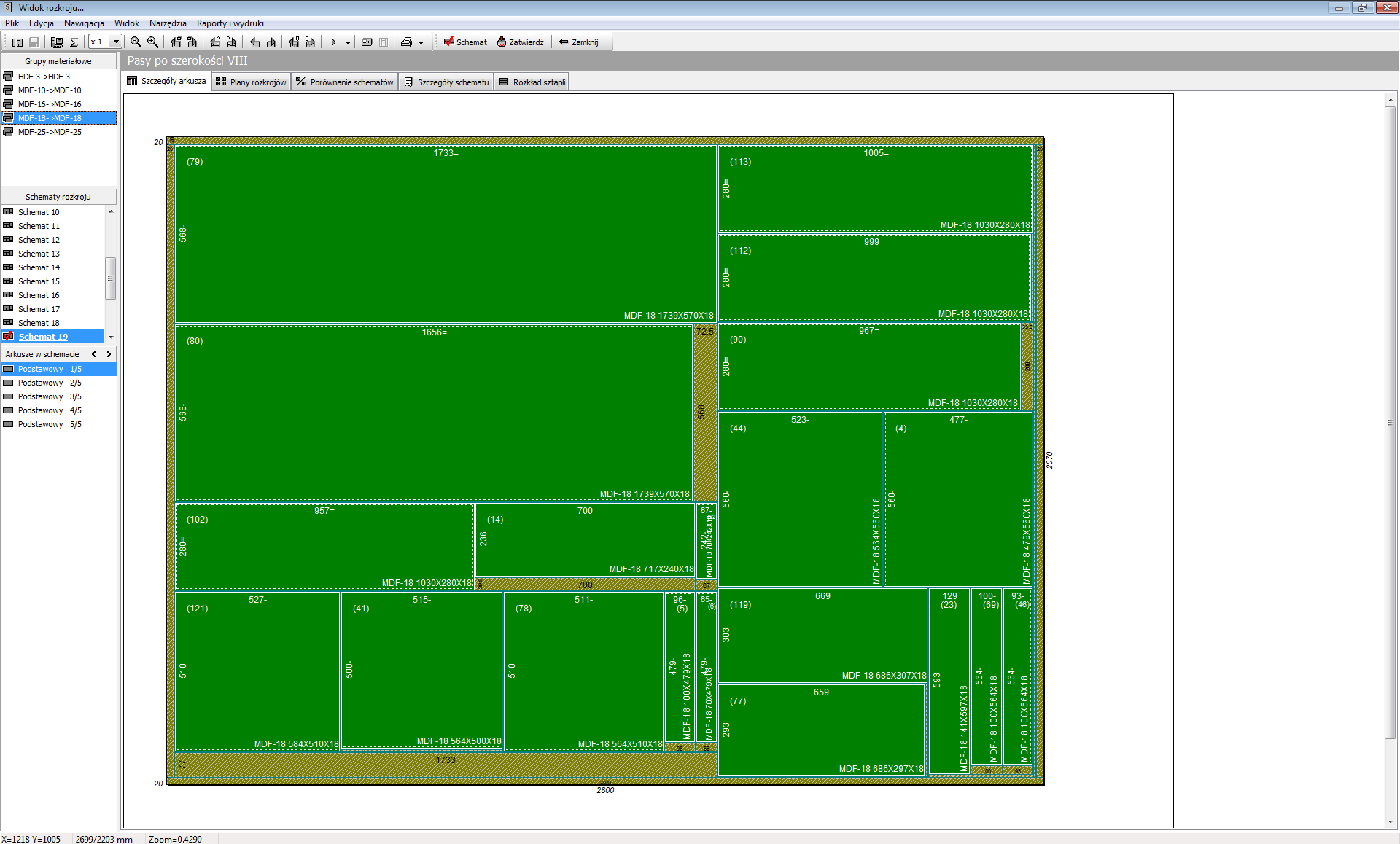Click the Zamknij button
Viewport: 1400px width, 844px height.
(x=578, y=42)
